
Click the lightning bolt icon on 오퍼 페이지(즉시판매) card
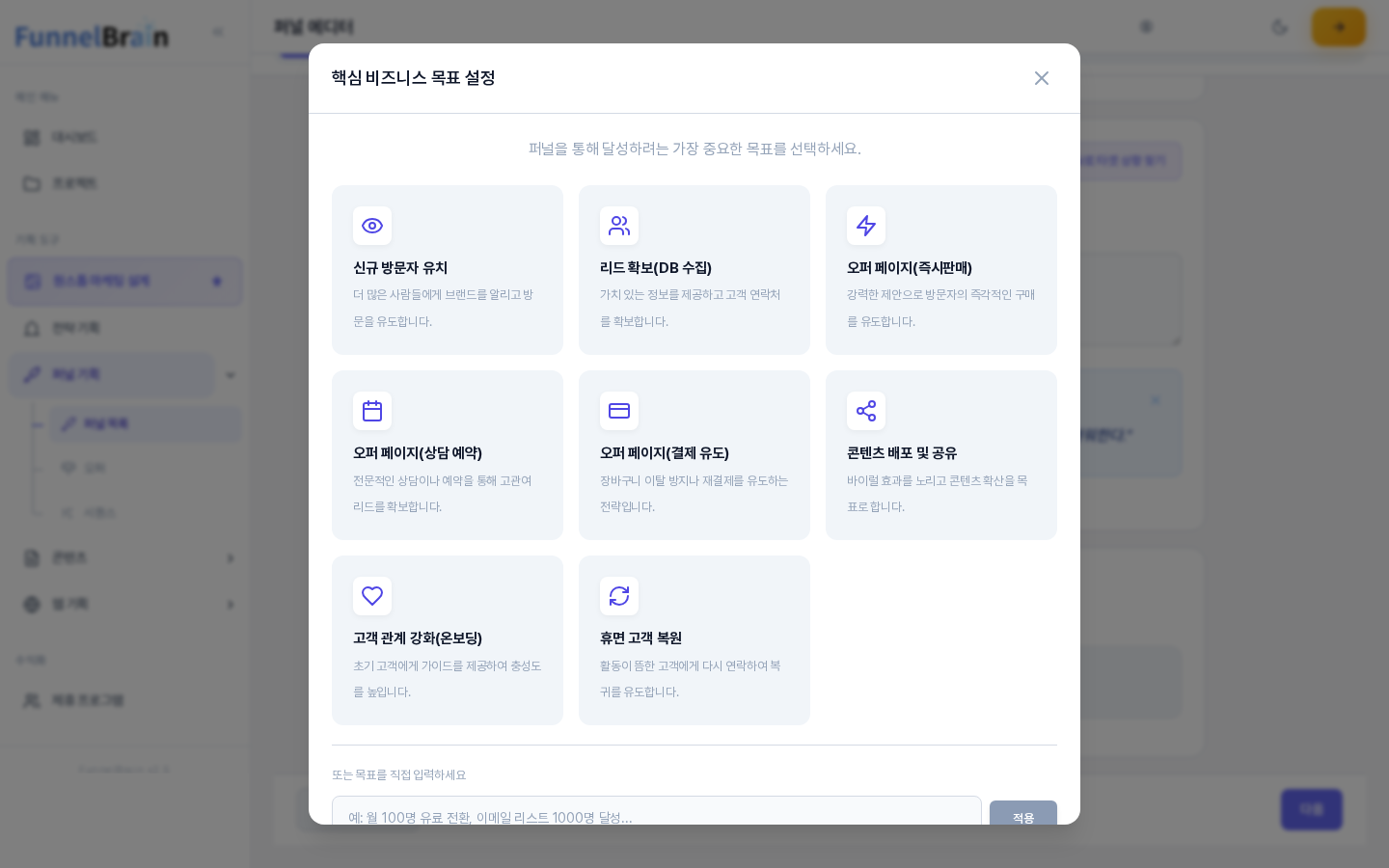866,226
